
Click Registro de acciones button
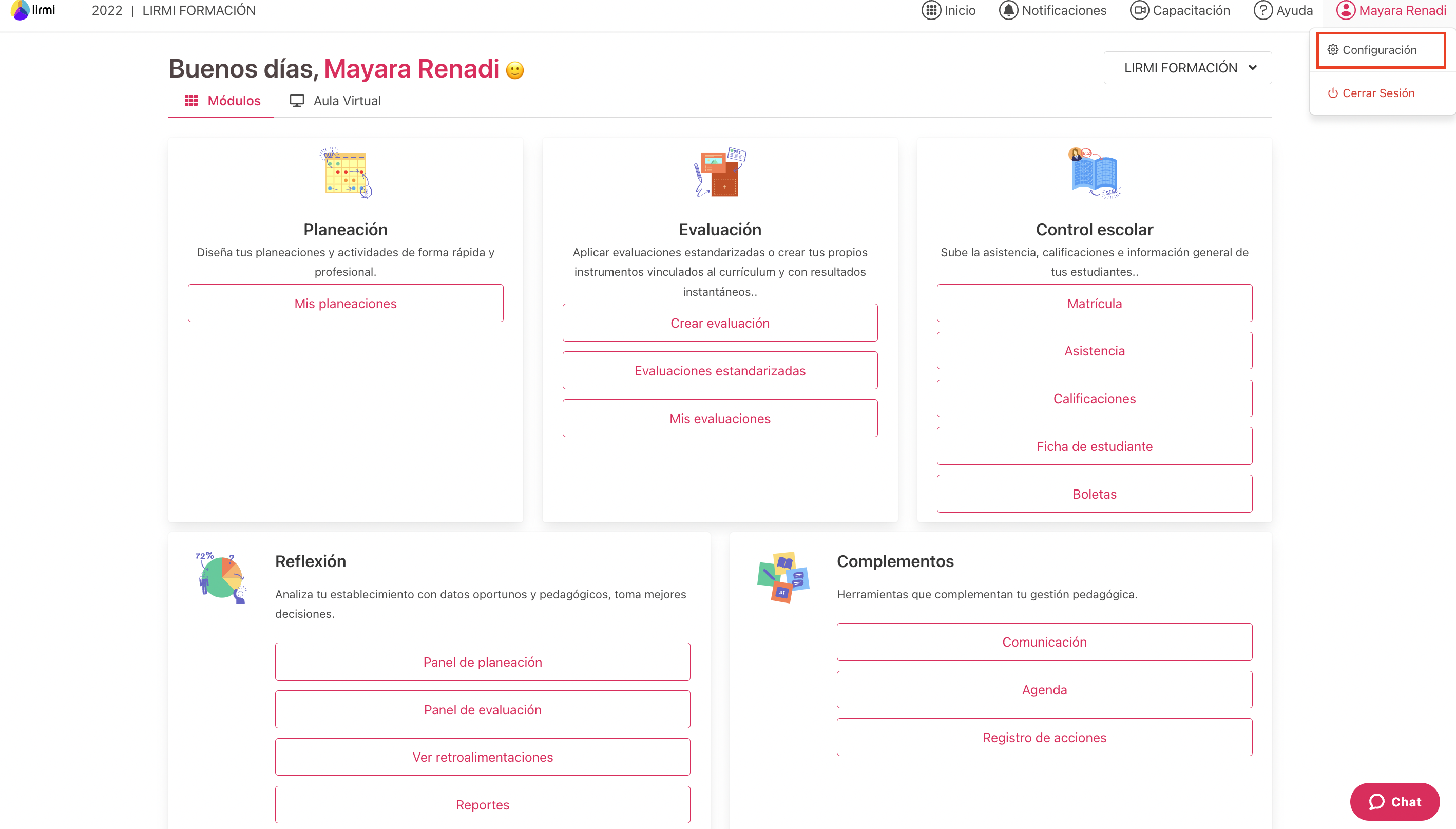(1044, 738)
